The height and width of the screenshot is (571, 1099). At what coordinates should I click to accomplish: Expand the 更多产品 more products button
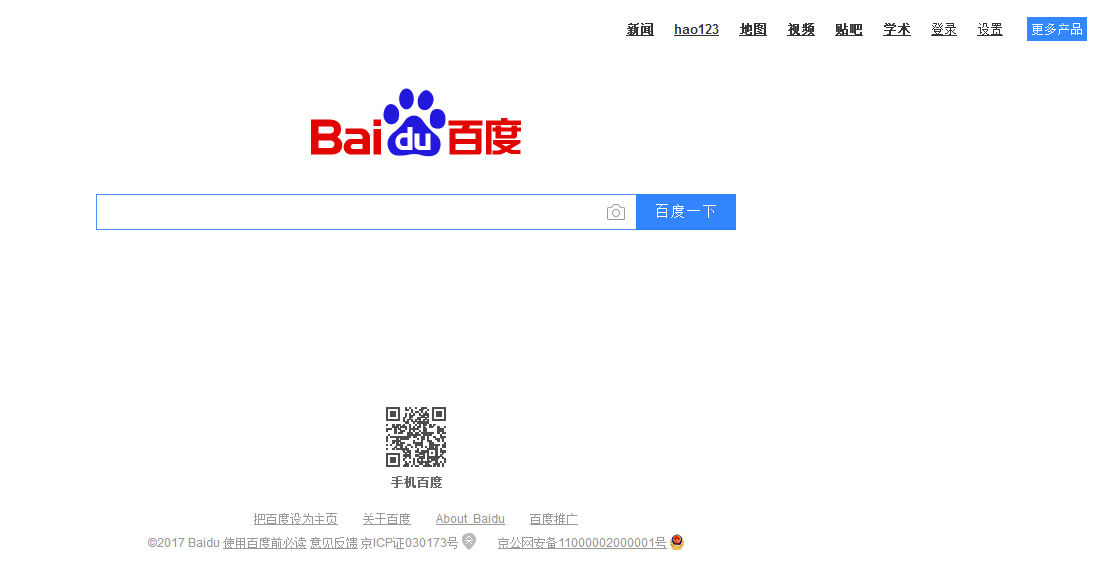[1057, 29]
